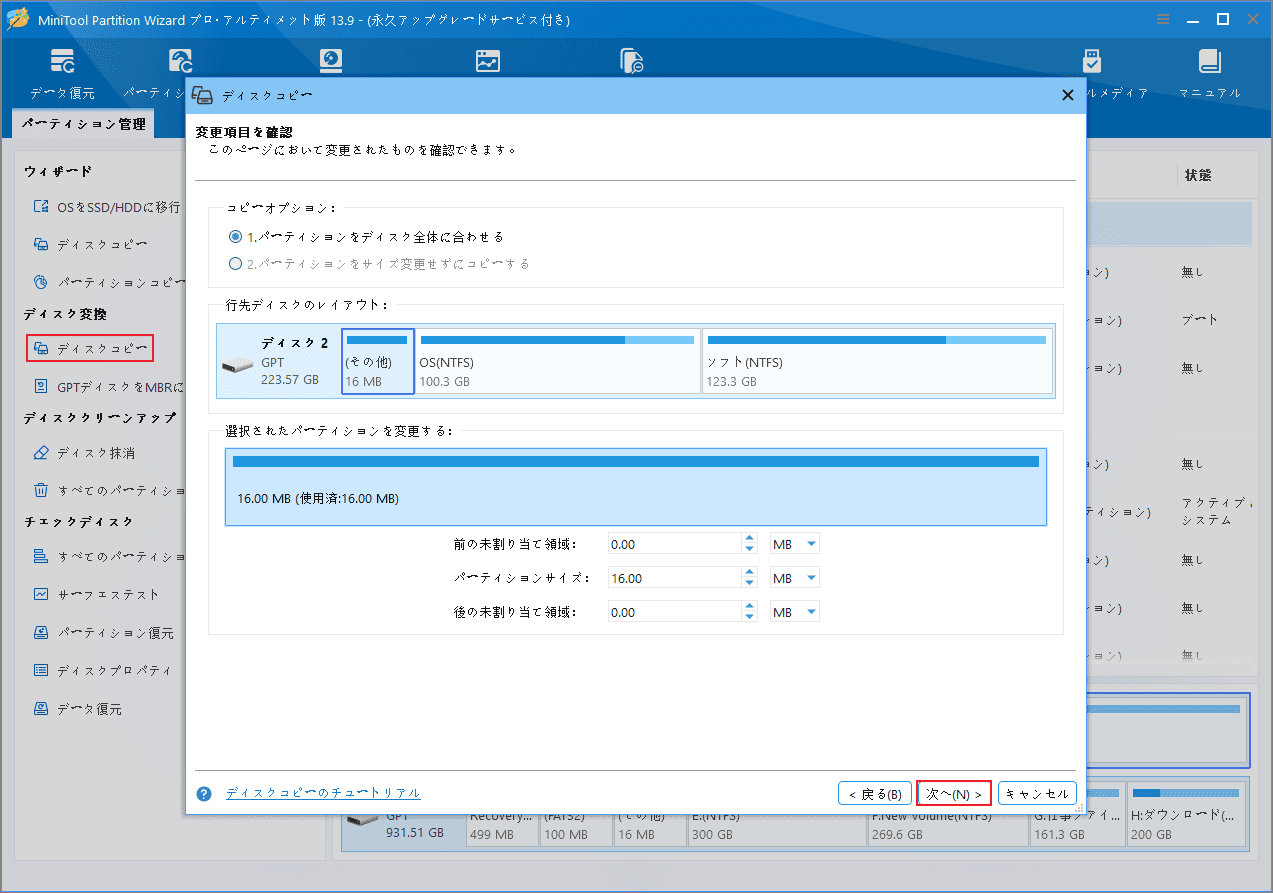Click the MiniTool app logo in the title bar

point(19,19)
